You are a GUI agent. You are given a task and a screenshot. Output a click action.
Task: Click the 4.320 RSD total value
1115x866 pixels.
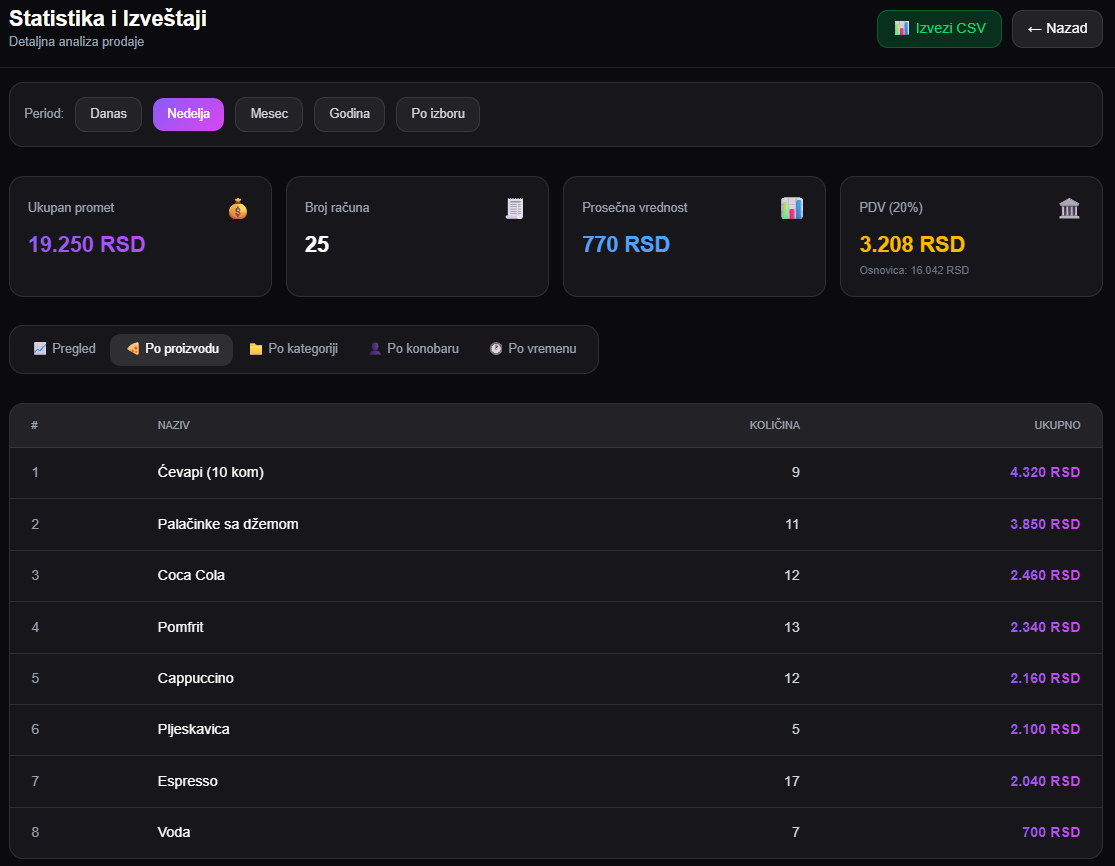[x=1045, y=472]
